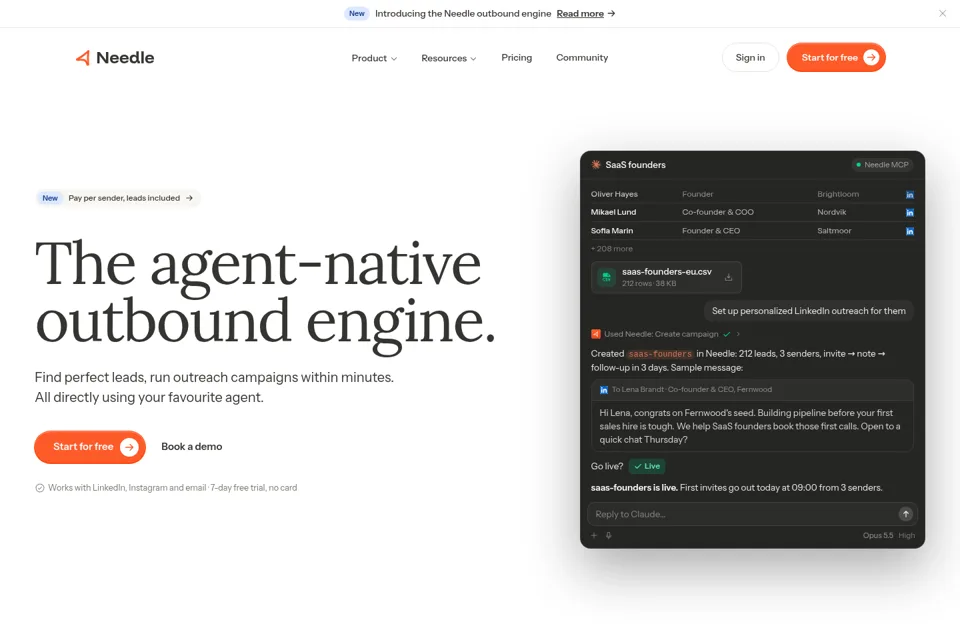The width and height of the screenshot is (960, 640).
Task: Click the name Oliver Hayes in the table
Action: (x=614, y=194)
